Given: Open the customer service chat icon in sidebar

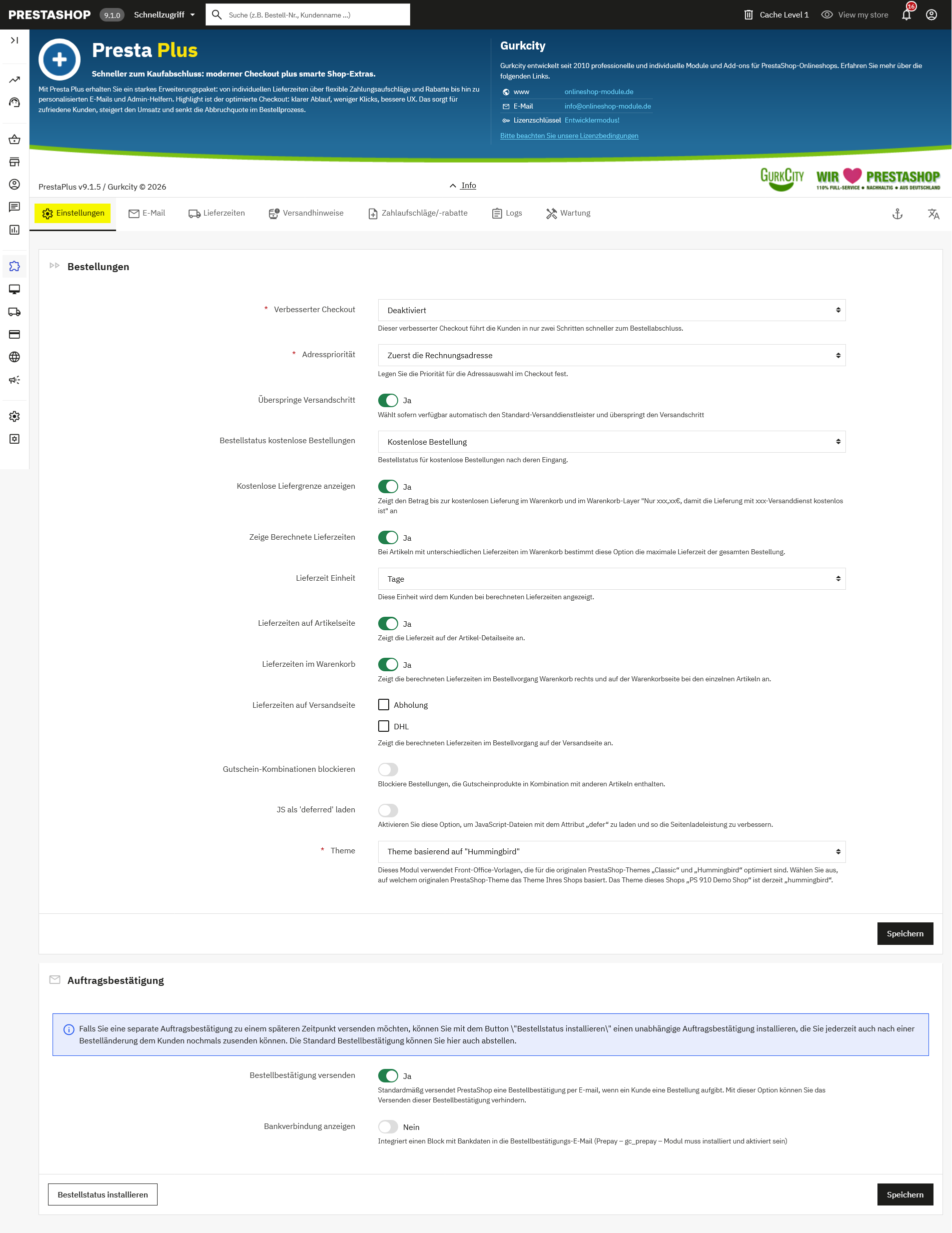Looking at the screenshot, I should (x=15, y=207).
